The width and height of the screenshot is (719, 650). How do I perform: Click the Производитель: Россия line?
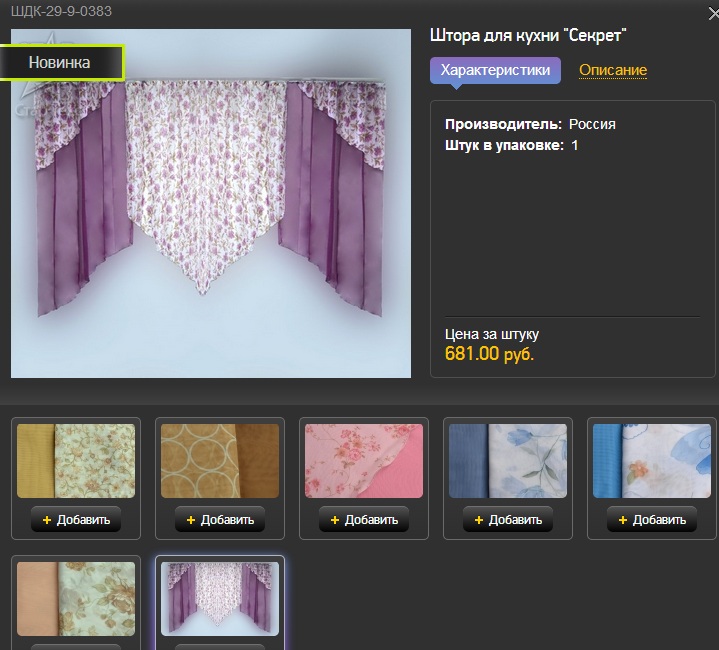click(530, 124)
